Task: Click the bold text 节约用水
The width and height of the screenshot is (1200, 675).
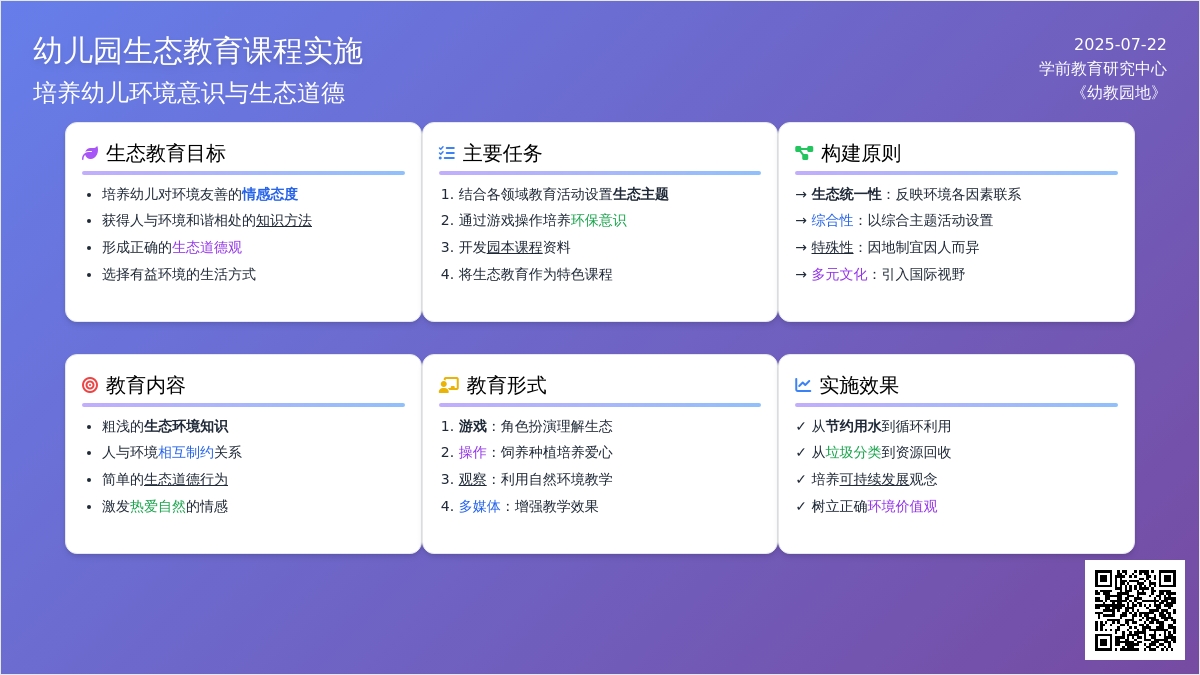Action: 854,426
